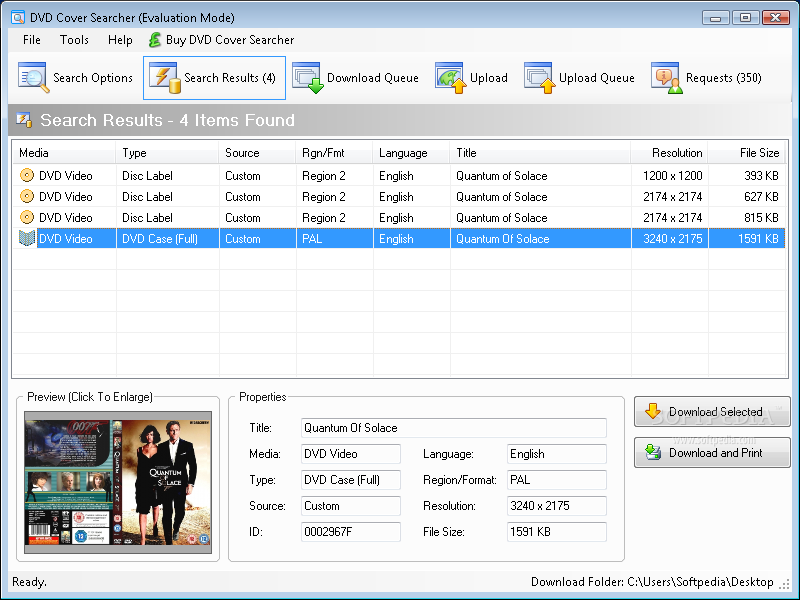Click the Download Selected arrow icon

coord(653,411)
